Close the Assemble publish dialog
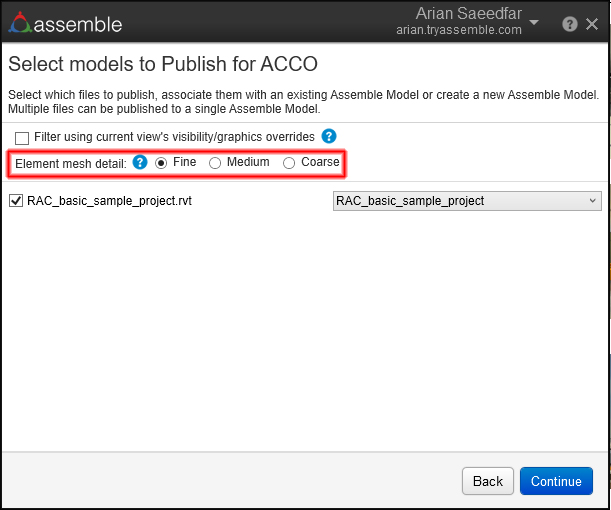Screen dimensions: 611x510 (592, 24)
